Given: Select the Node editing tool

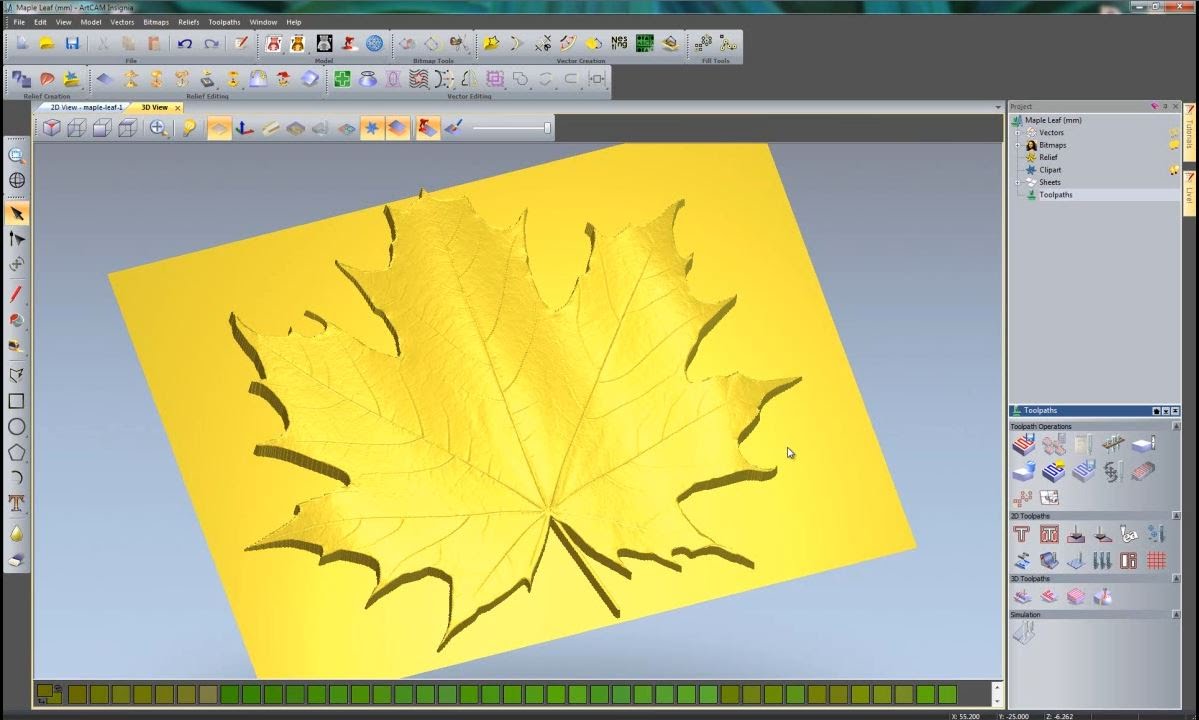Looking at the screenshot, I should pos(17,239).
